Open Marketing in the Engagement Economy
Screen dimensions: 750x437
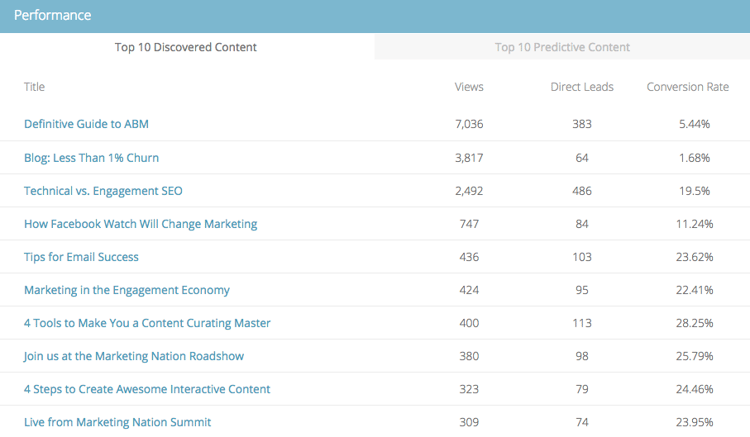127,290
